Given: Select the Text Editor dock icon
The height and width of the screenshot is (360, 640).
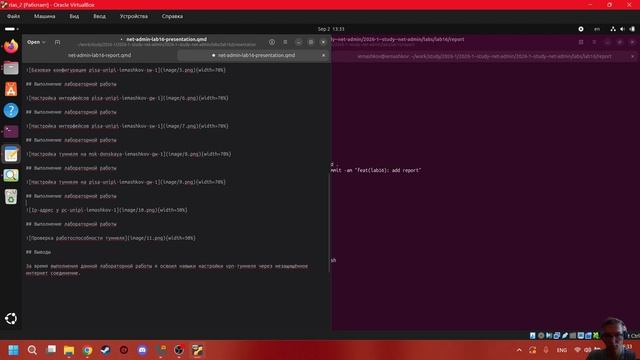Looking at the screenshot, I should [x=11, y=154].
